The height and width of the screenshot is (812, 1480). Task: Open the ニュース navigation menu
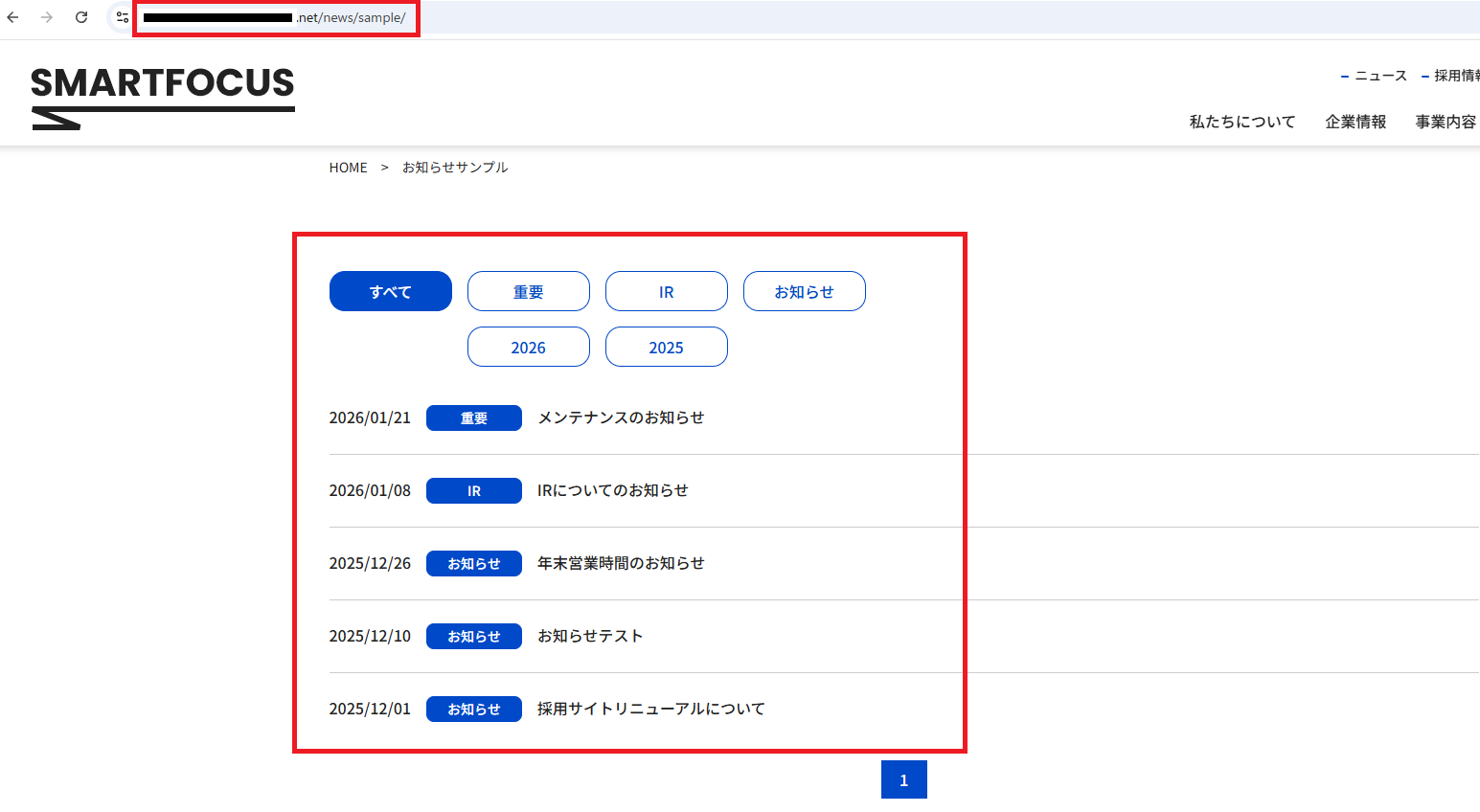1379,75
